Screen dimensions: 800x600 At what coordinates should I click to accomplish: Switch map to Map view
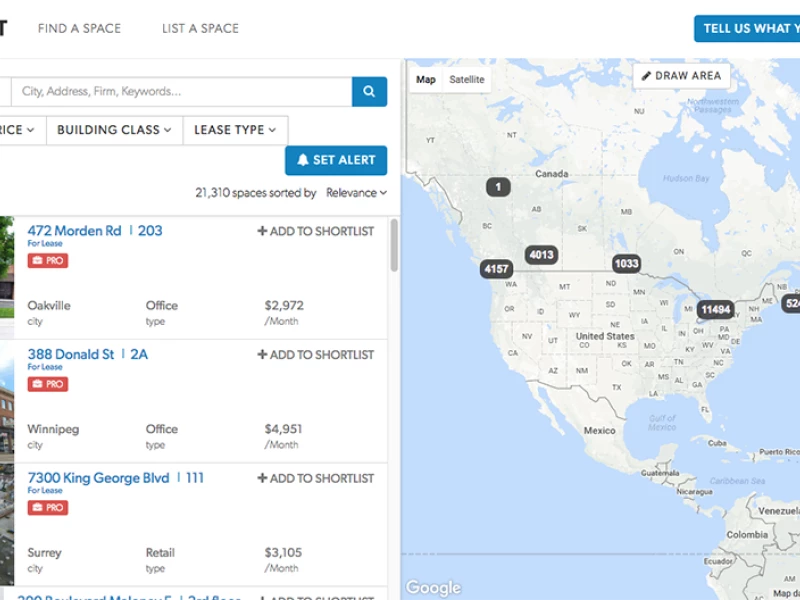[426, 80]
